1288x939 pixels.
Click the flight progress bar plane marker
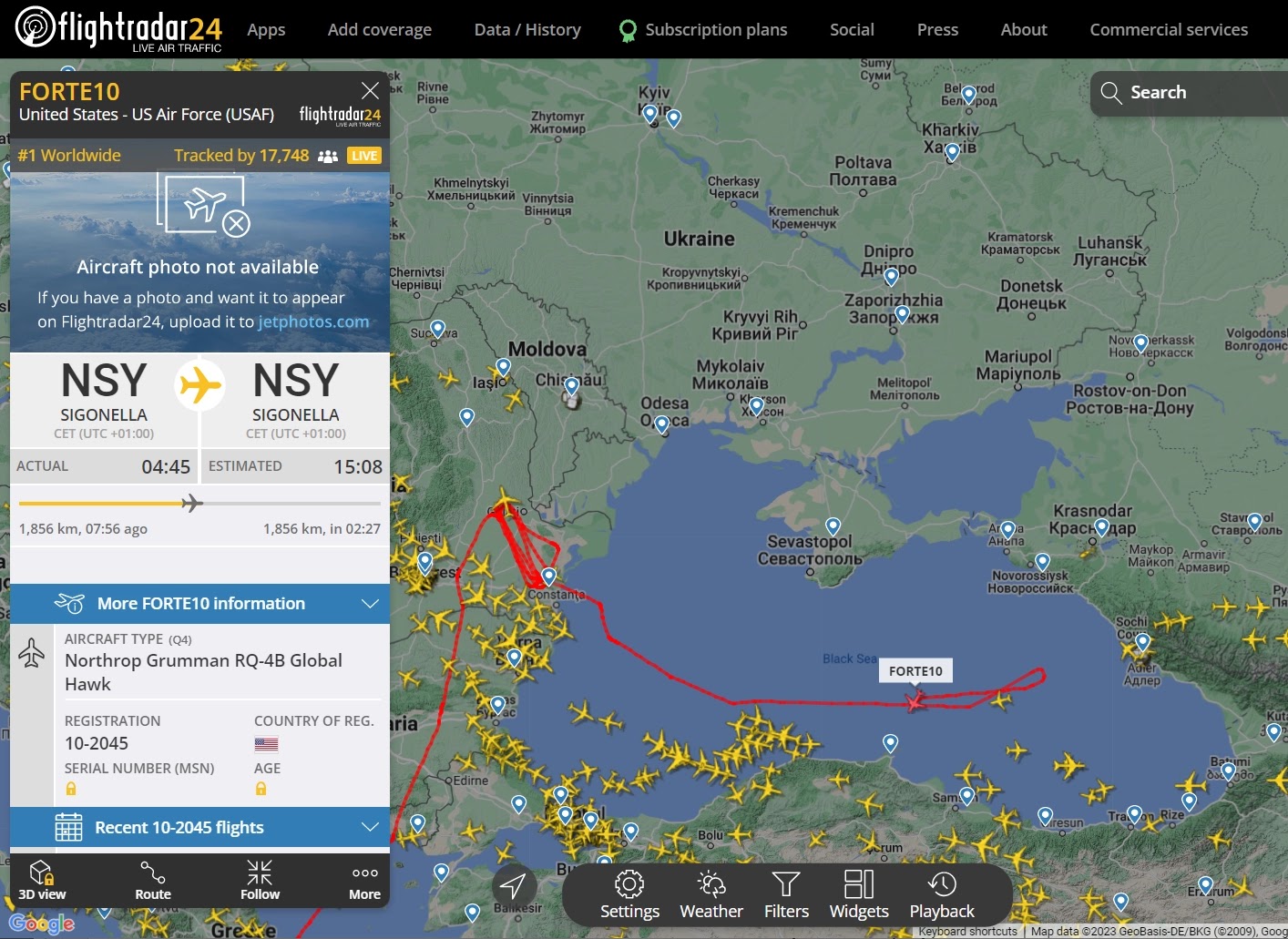click(x=191, y=503)
